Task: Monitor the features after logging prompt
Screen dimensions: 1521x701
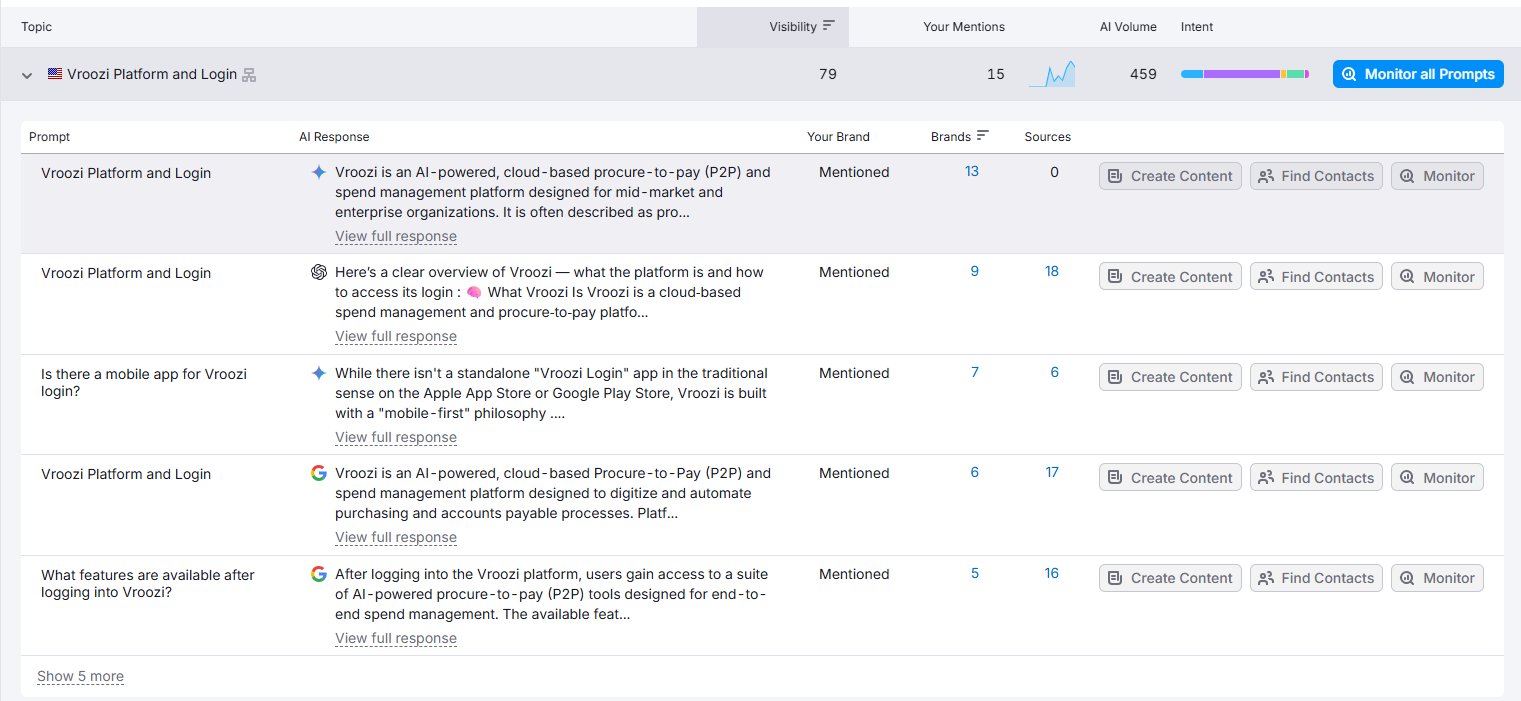Action: click(x=1437, y=578)
